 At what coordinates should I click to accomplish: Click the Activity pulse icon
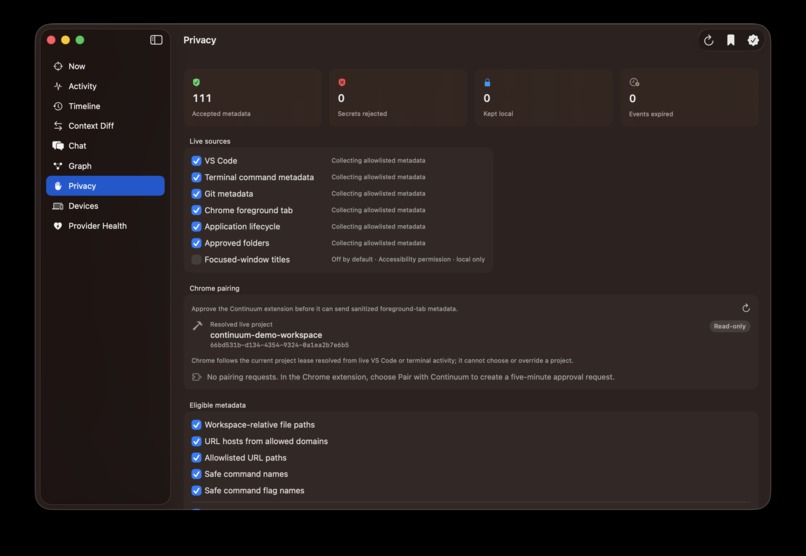coord(58,86)
